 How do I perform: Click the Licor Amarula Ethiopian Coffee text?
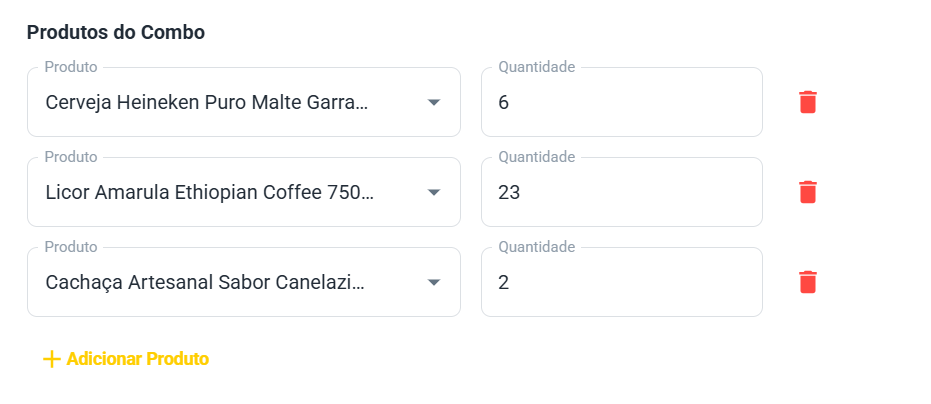210,192
